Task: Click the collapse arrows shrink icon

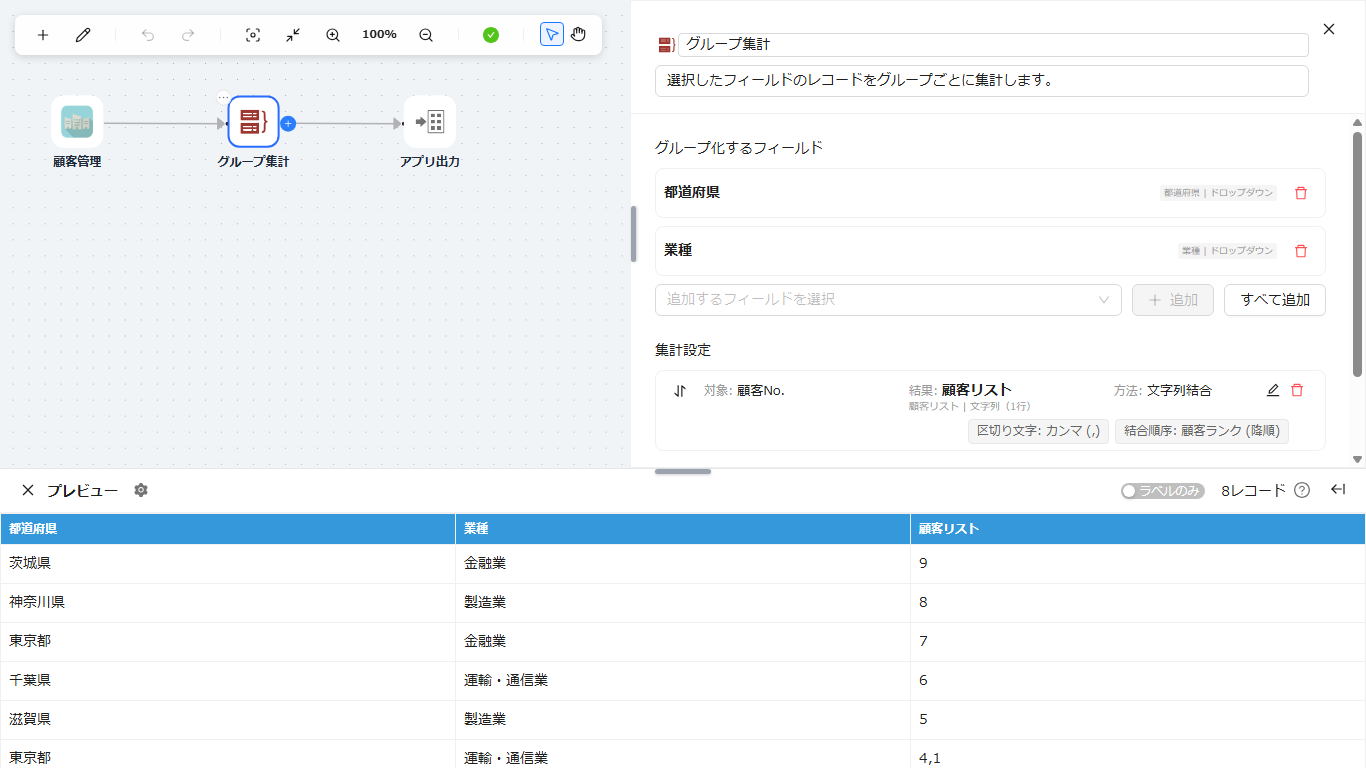Action: tap(293, 35)
